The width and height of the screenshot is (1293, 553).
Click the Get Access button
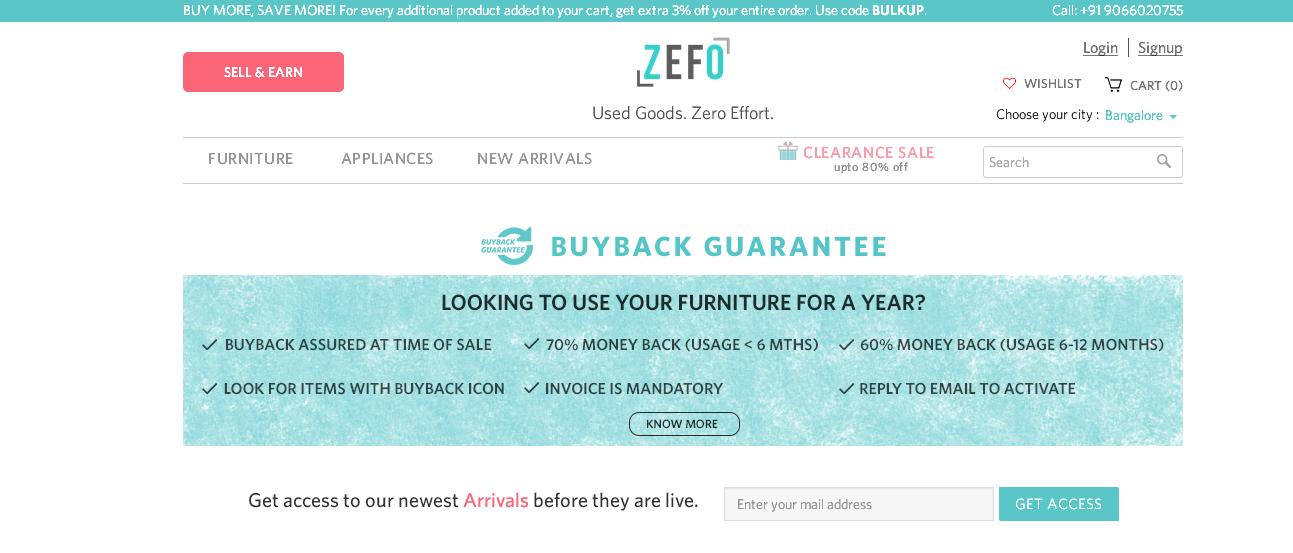(x=1059, y=504)
